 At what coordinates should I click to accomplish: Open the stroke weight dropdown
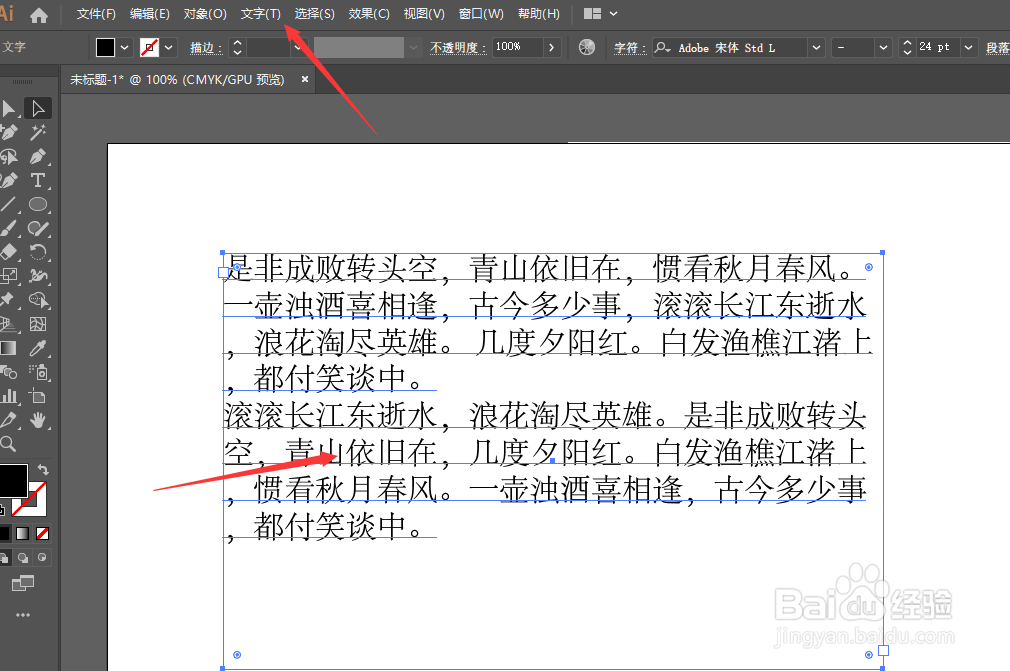point(297,47)
